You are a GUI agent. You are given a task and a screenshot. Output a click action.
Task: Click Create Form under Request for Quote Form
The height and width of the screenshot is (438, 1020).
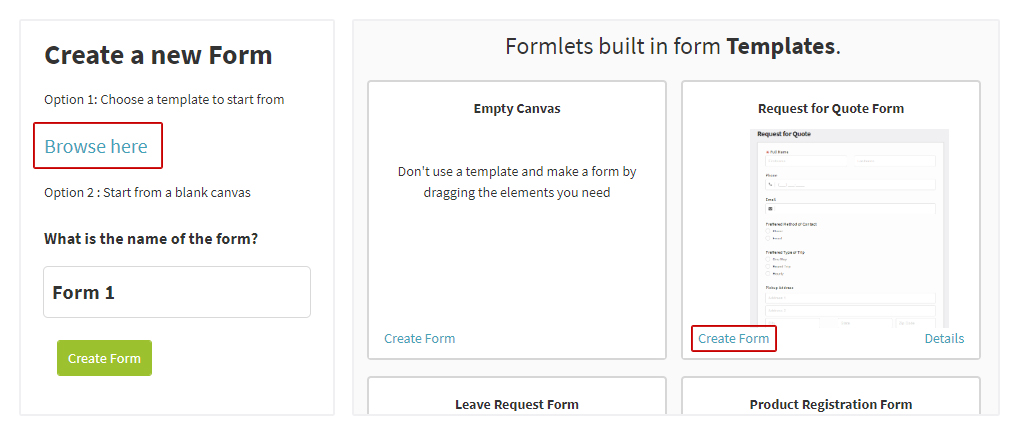[x=733, y=338]
